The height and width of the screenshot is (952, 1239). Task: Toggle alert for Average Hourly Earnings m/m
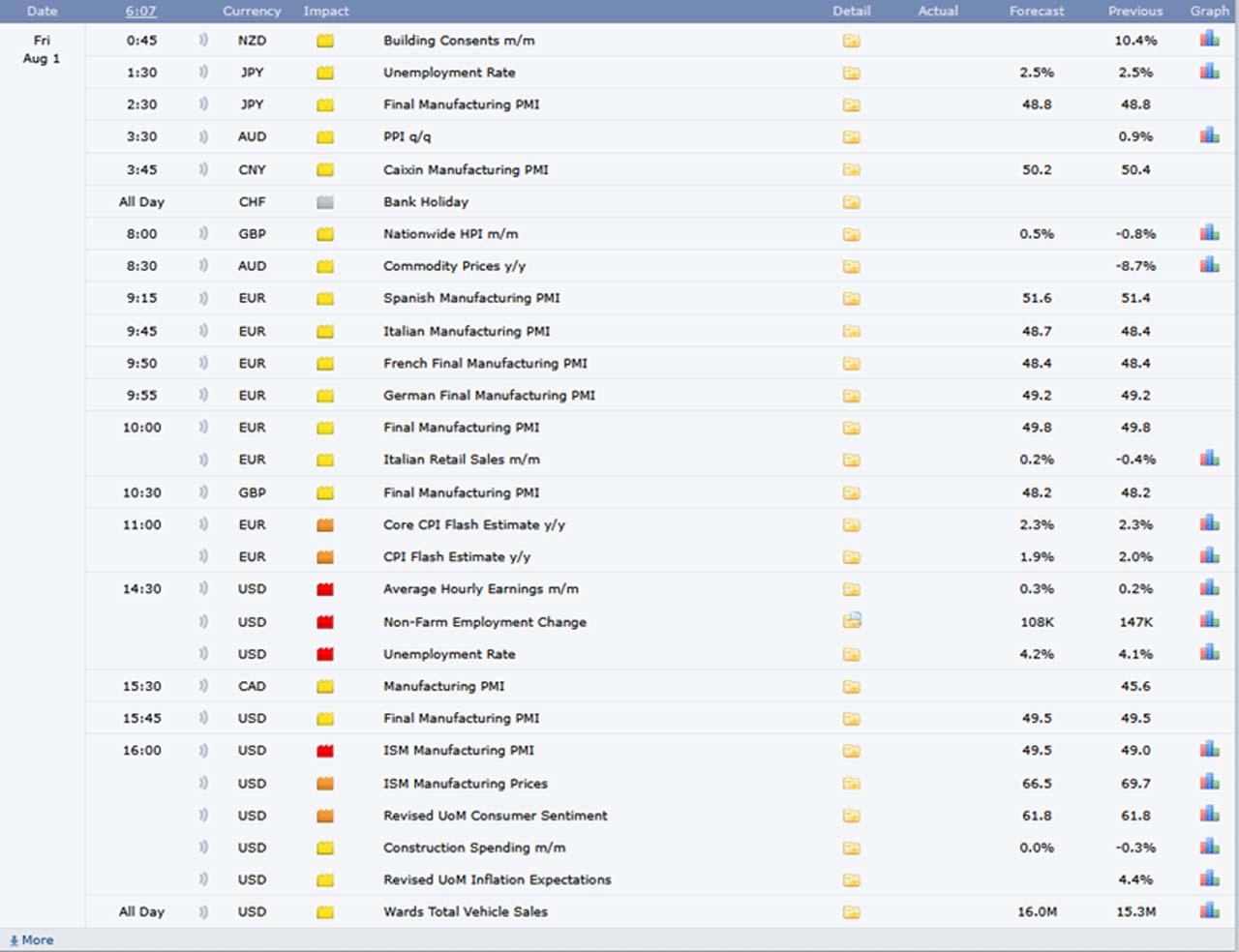tap(203, 588)
